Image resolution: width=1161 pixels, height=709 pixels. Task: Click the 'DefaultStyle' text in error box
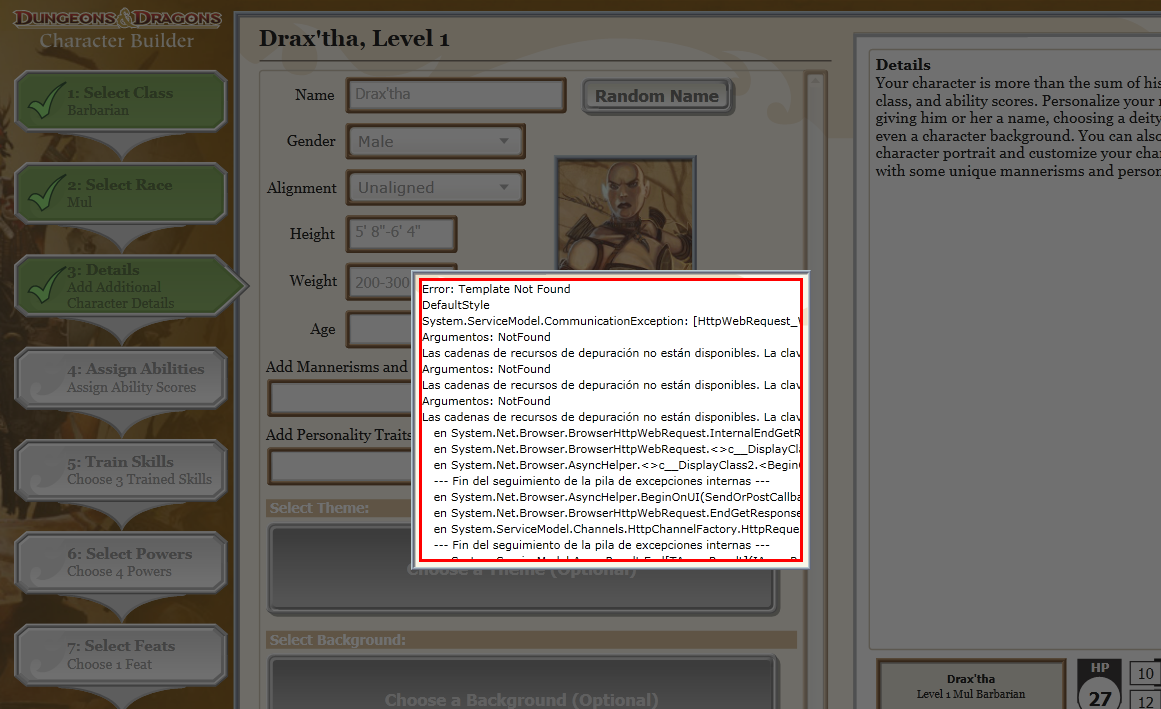pos(455,305)
